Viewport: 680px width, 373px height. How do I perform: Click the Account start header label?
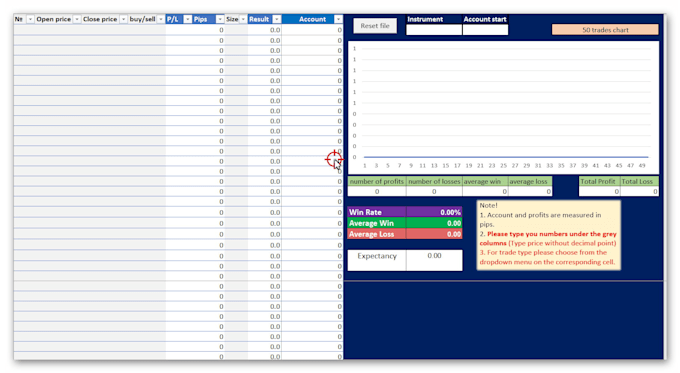pos(485,19)
